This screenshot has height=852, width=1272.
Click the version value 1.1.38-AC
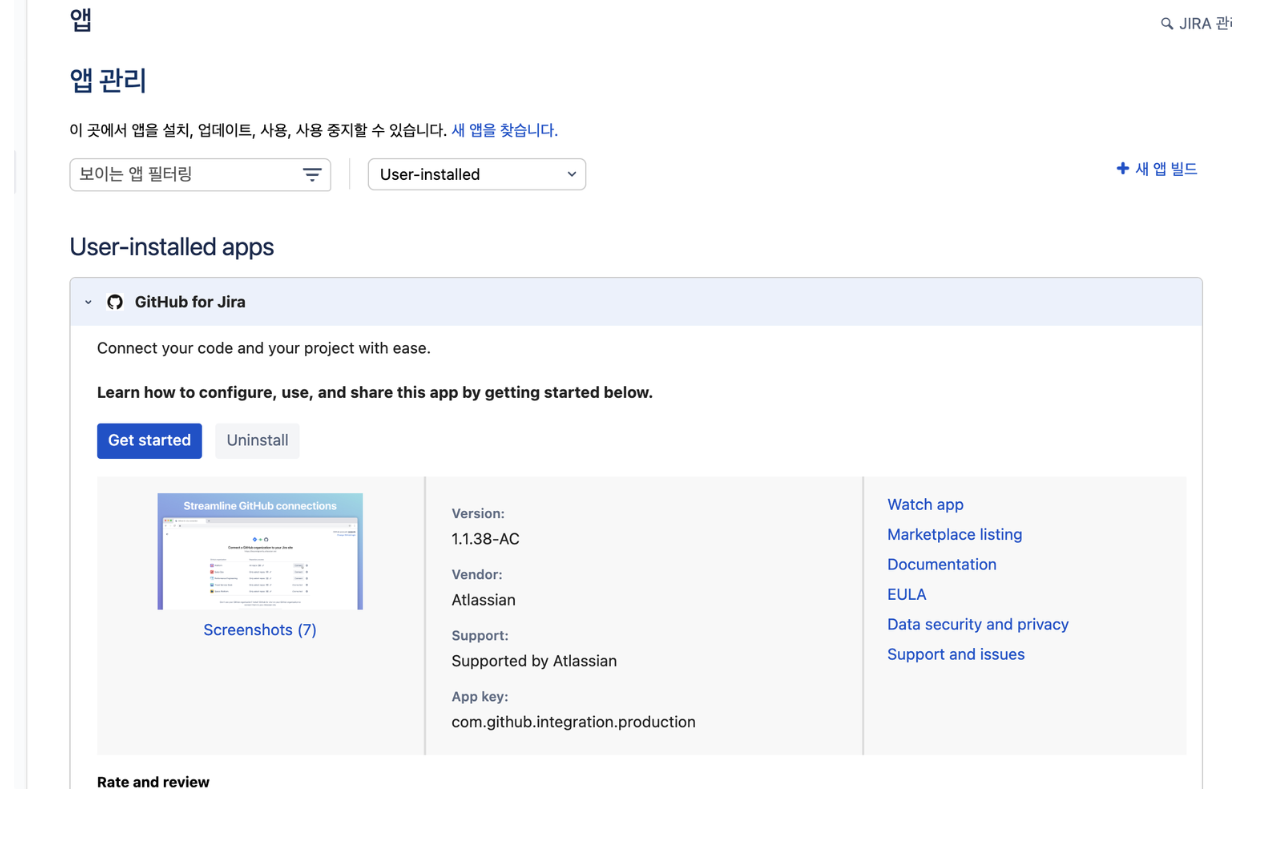click(485, 539)
